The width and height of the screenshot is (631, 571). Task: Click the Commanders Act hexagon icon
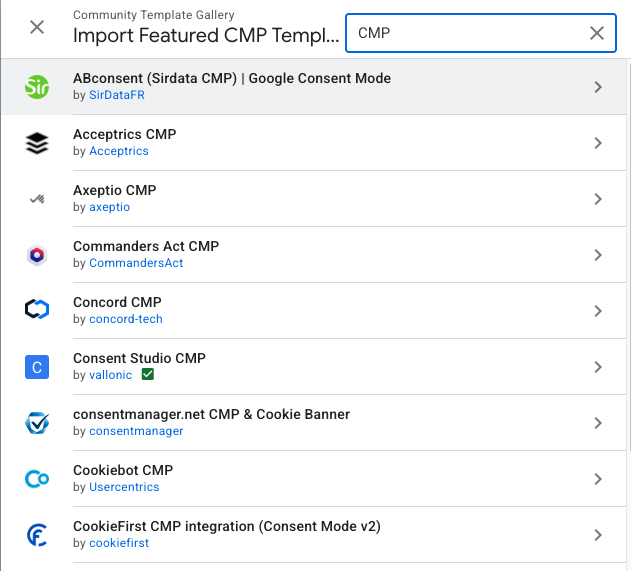[37, 255]
